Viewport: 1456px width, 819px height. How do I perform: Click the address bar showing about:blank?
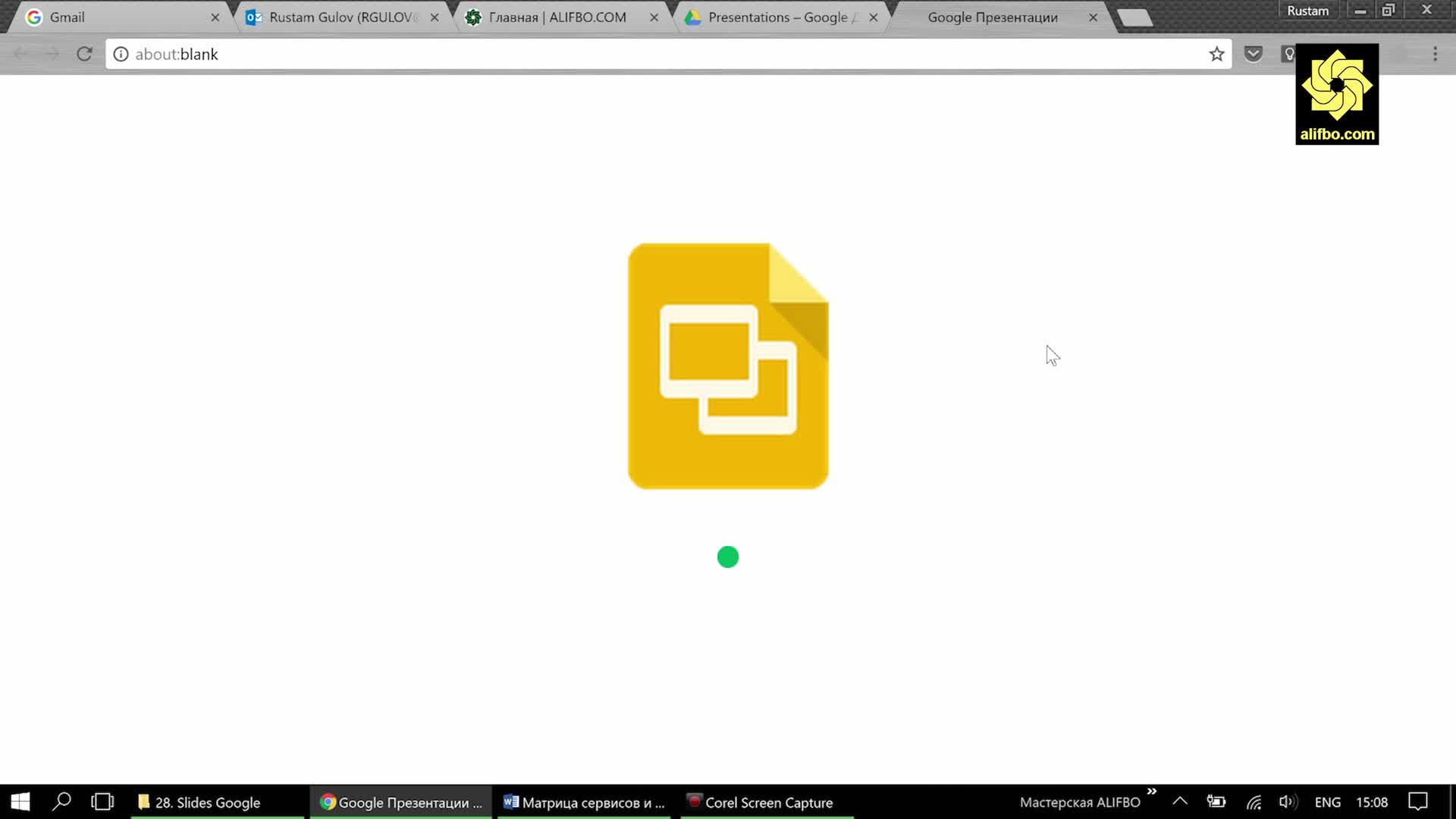[667, 54]
